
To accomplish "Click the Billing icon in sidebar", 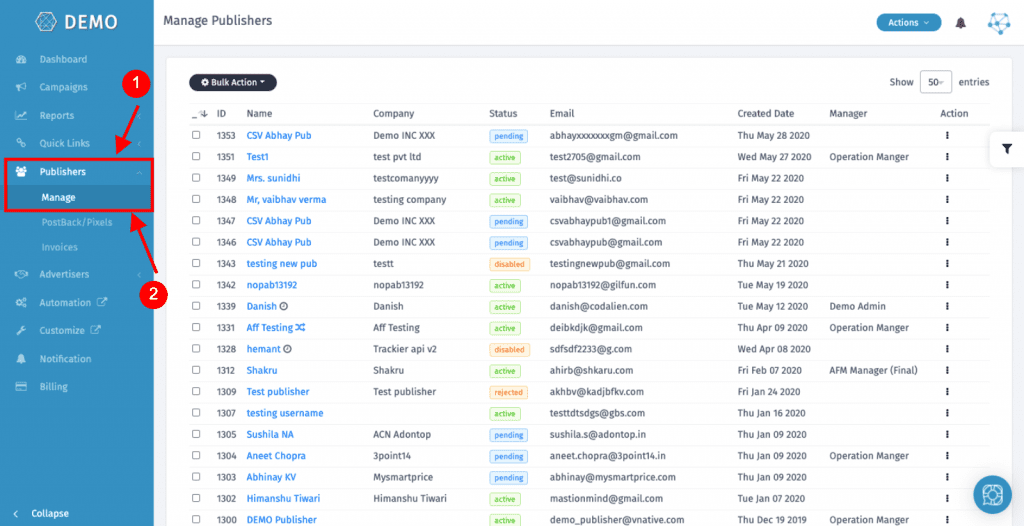I will click(x=21, y=387).
